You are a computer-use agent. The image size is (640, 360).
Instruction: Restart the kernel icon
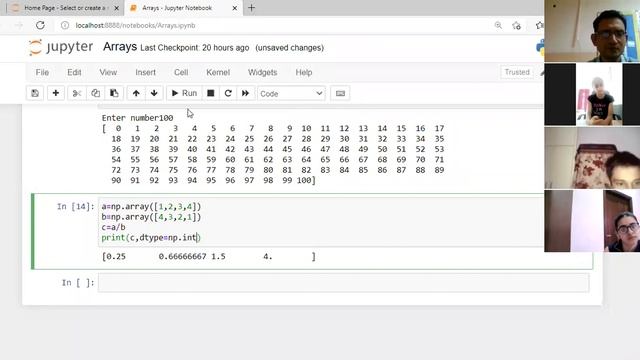[228, 93]
